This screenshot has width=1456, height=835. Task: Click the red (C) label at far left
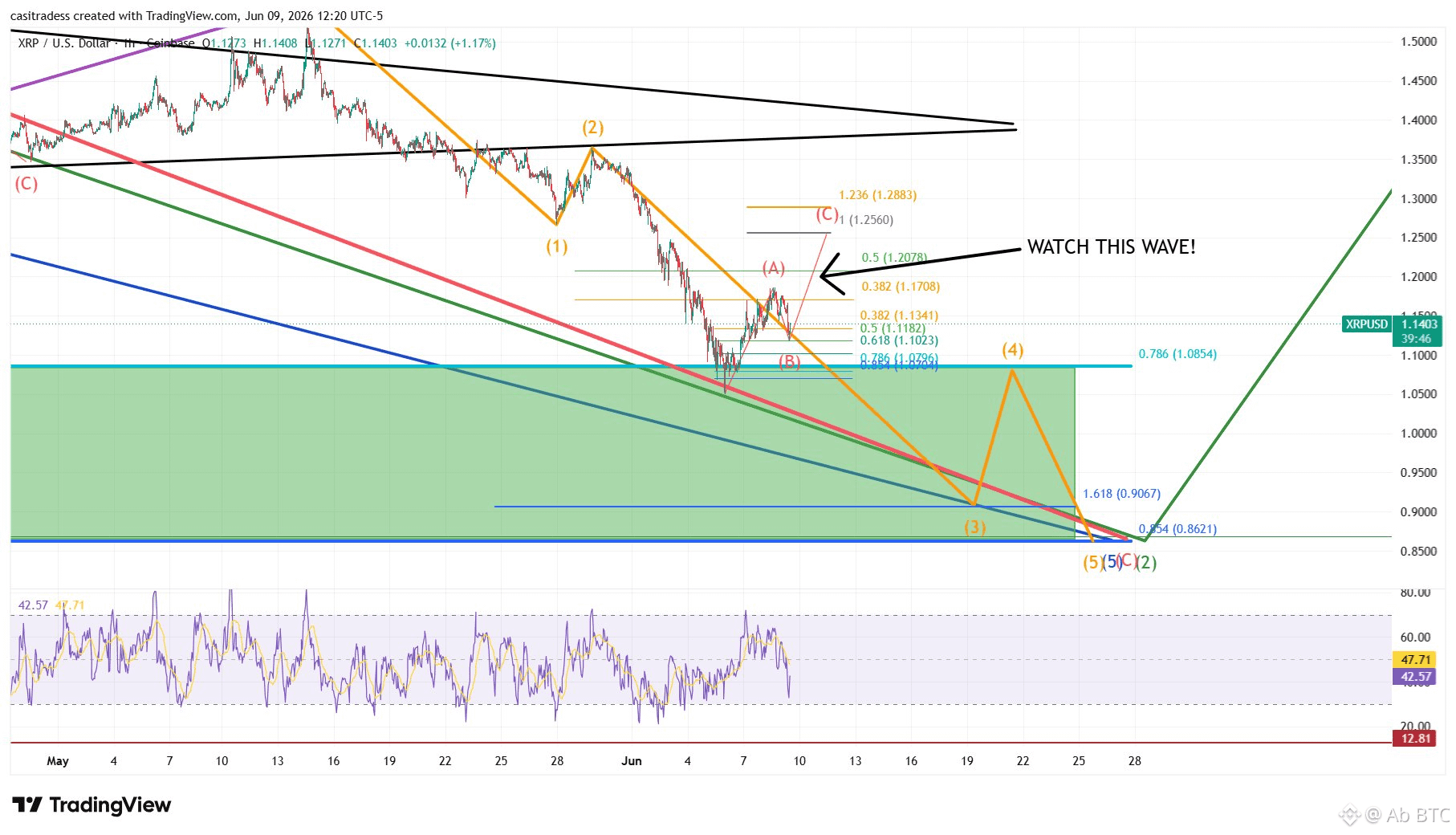coord(26,184)
